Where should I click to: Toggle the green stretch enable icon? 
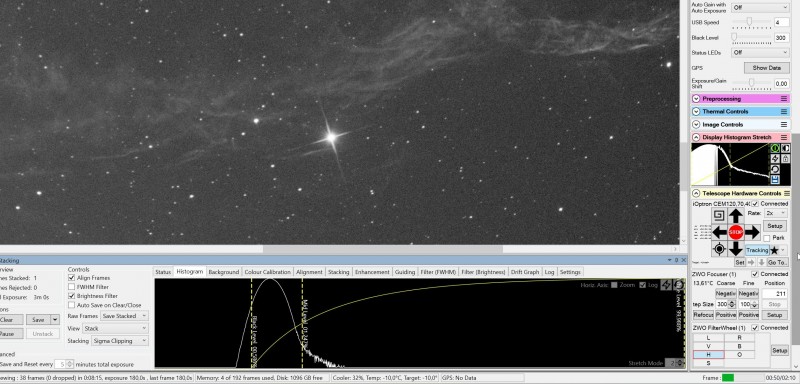(775, 148)
